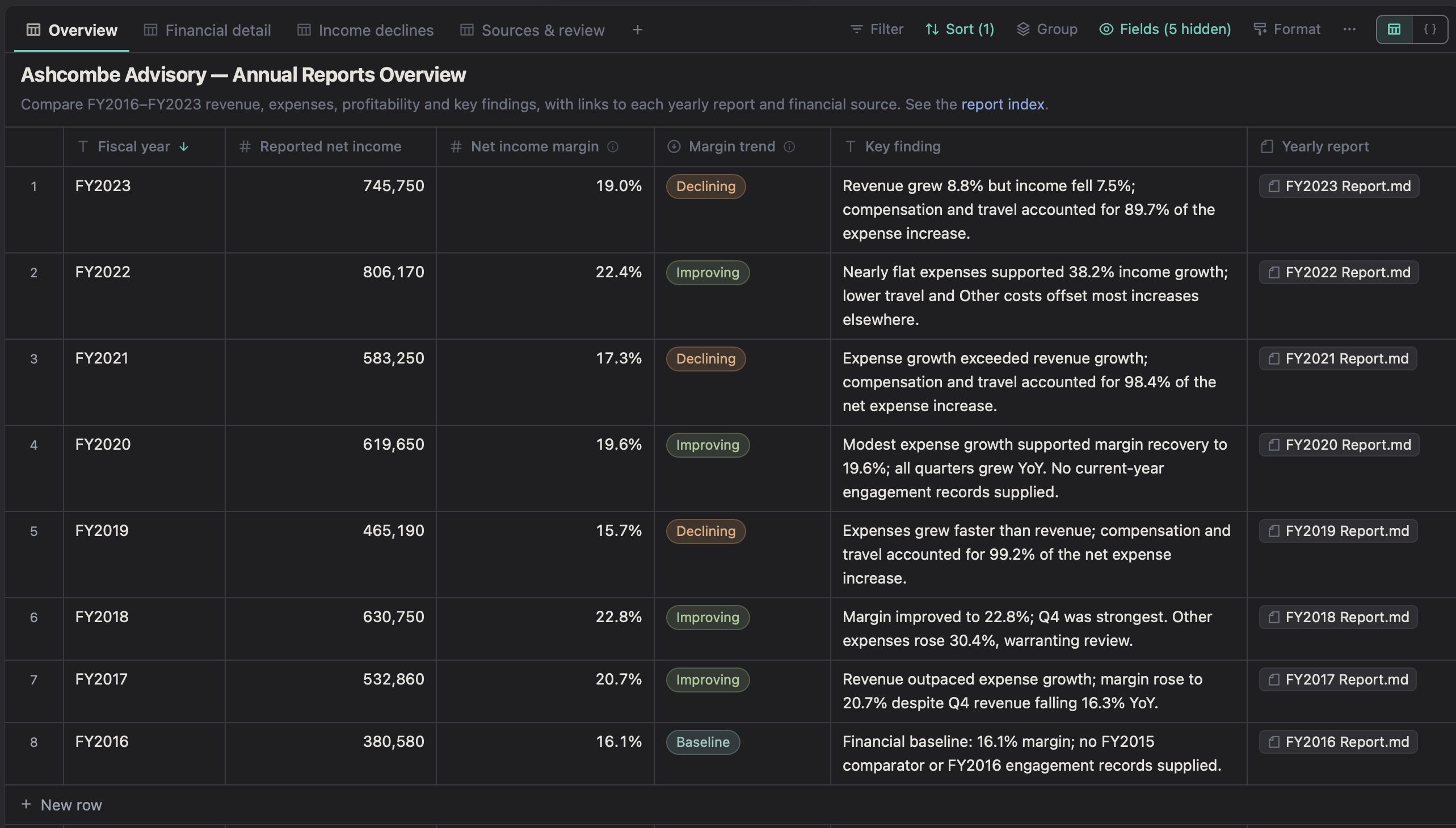Select the Improving tag in FY2018 row

(707, 618)
